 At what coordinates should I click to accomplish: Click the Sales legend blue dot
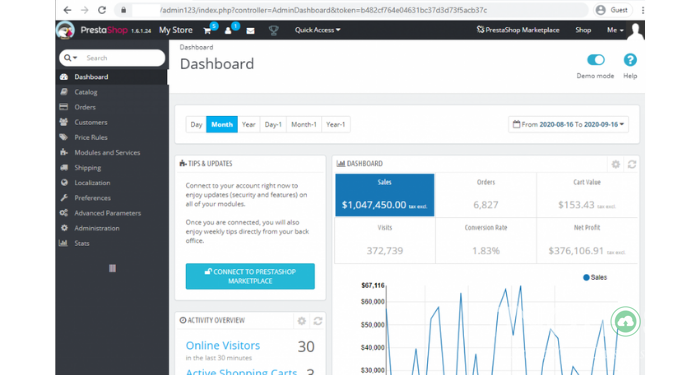[x=586, y=278]
